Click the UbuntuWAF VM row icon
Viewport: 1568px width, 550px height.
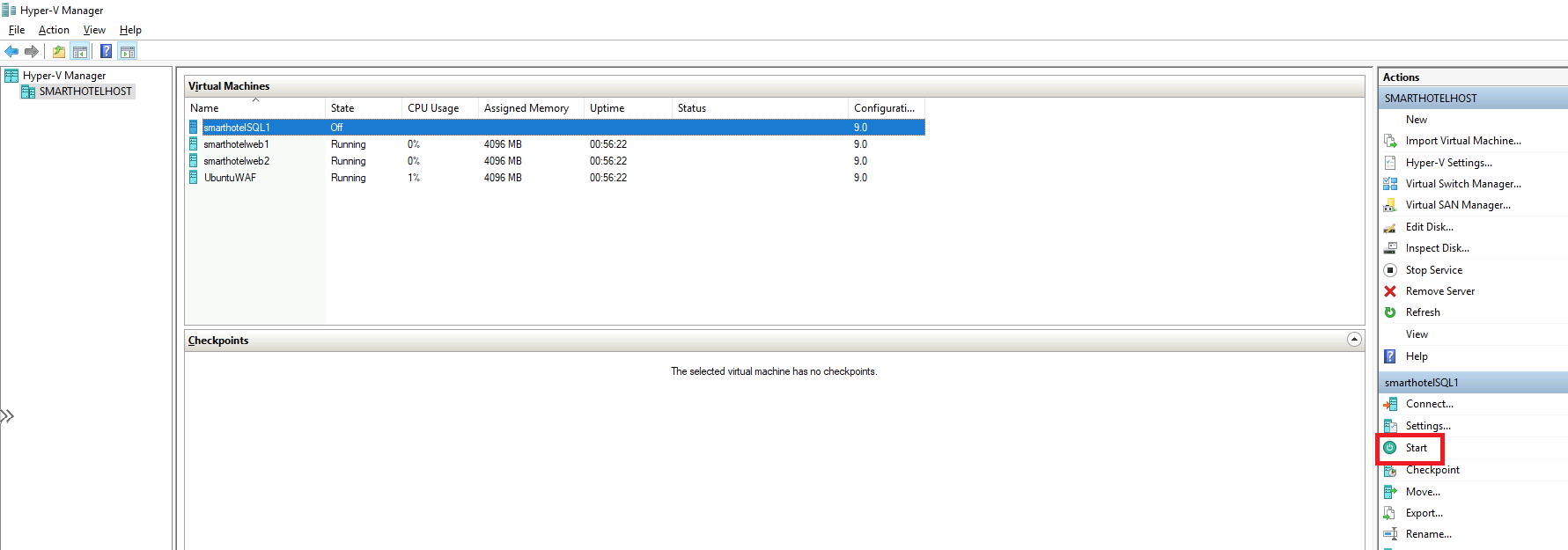point(194,178)
